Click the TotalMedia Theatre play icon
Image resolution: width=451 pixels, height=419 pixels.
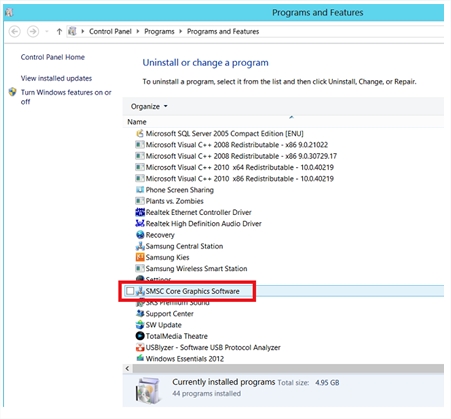pos(140,336)
